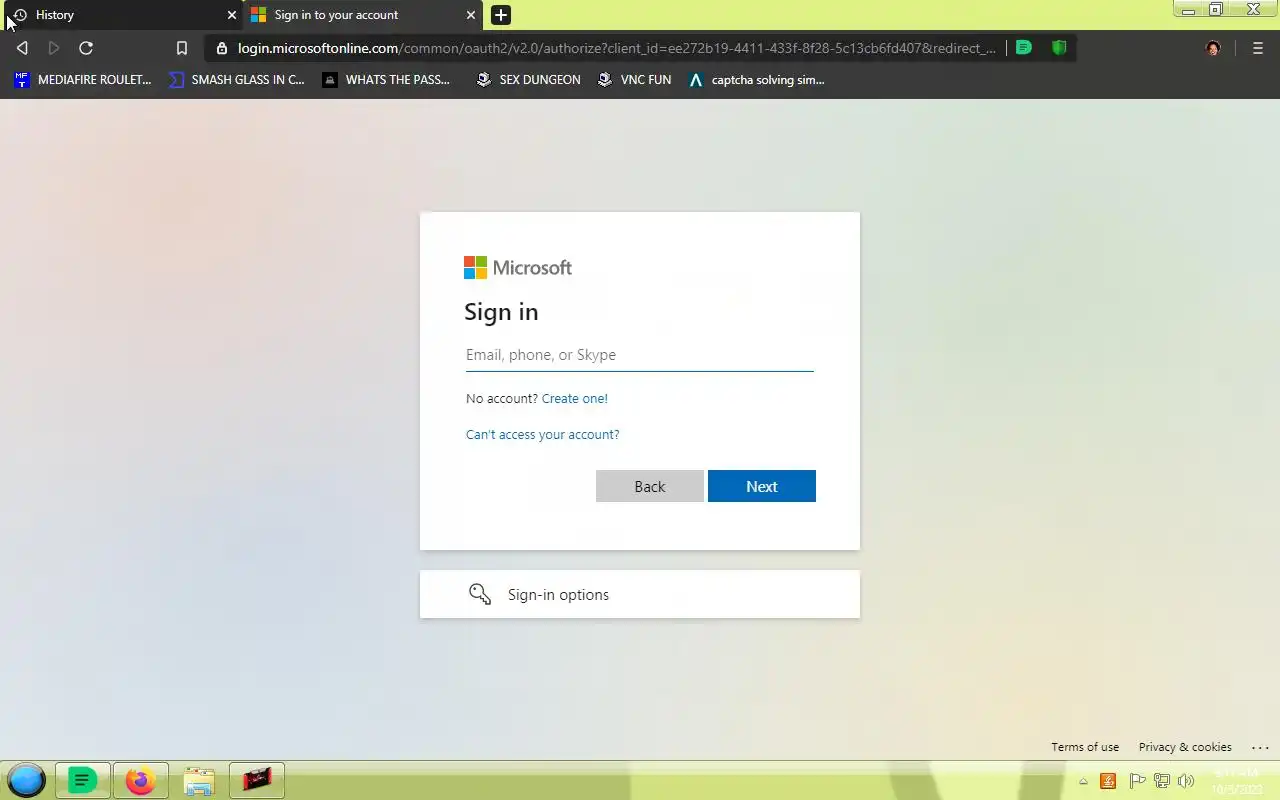
Task: Click the browser forward arrow
Action: coord(54,48)
